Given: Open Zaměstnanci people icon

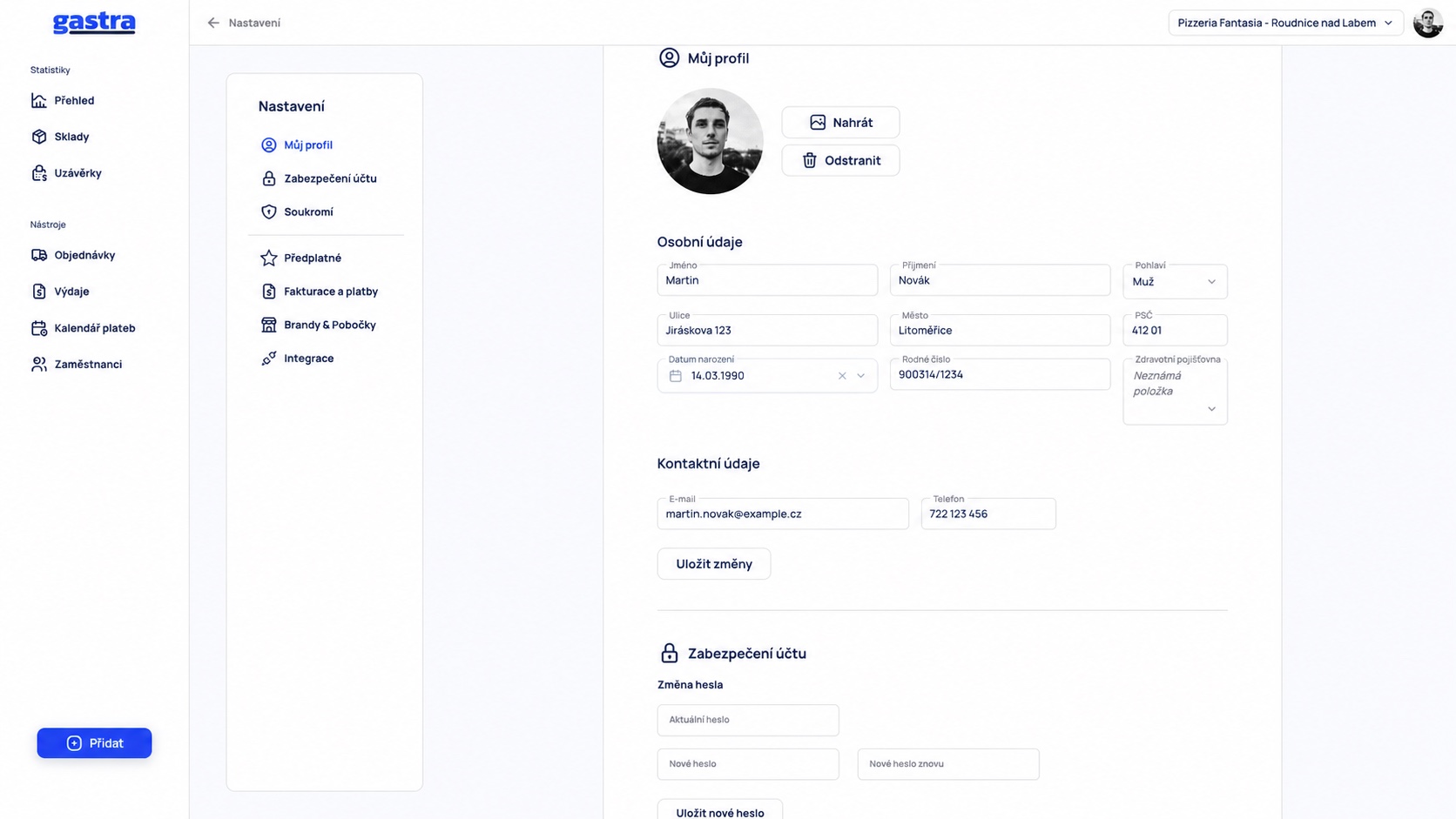Looking at the screenshot, I should point(39,364).
